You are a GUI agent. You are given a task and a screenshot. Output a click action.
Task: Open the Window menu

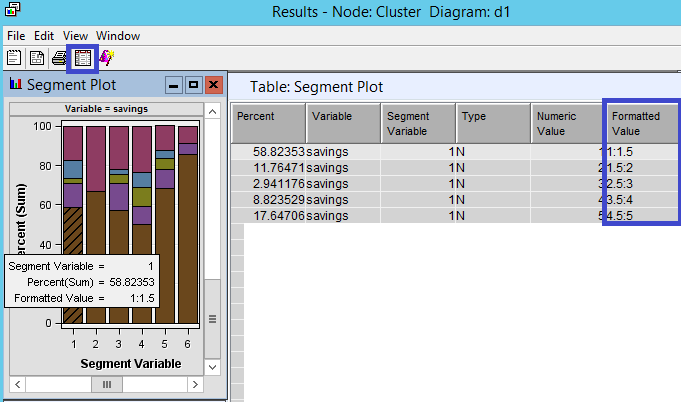[x=118, y=36]
